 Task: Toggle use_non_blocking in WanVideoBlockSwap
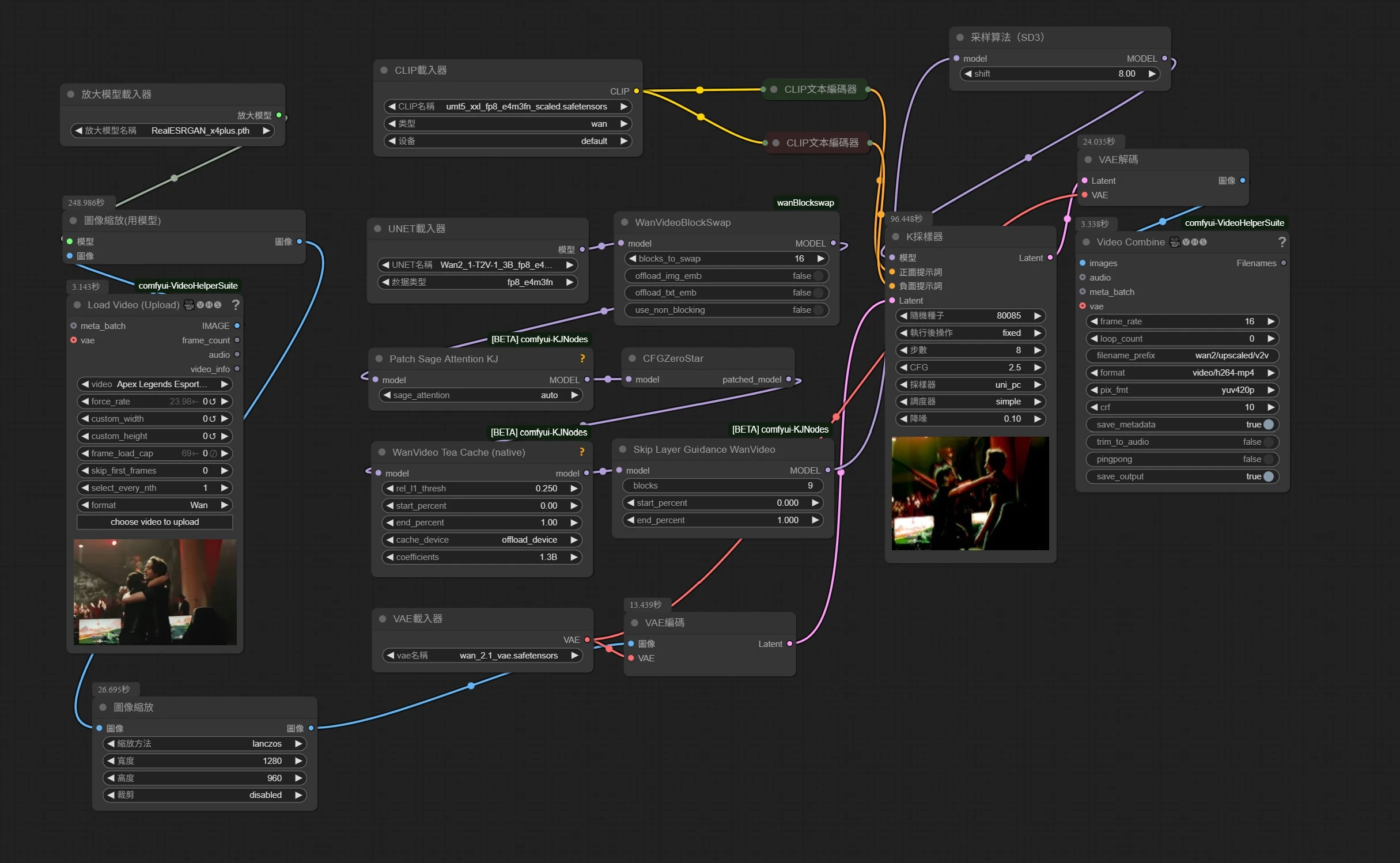(x=727, y=310)
